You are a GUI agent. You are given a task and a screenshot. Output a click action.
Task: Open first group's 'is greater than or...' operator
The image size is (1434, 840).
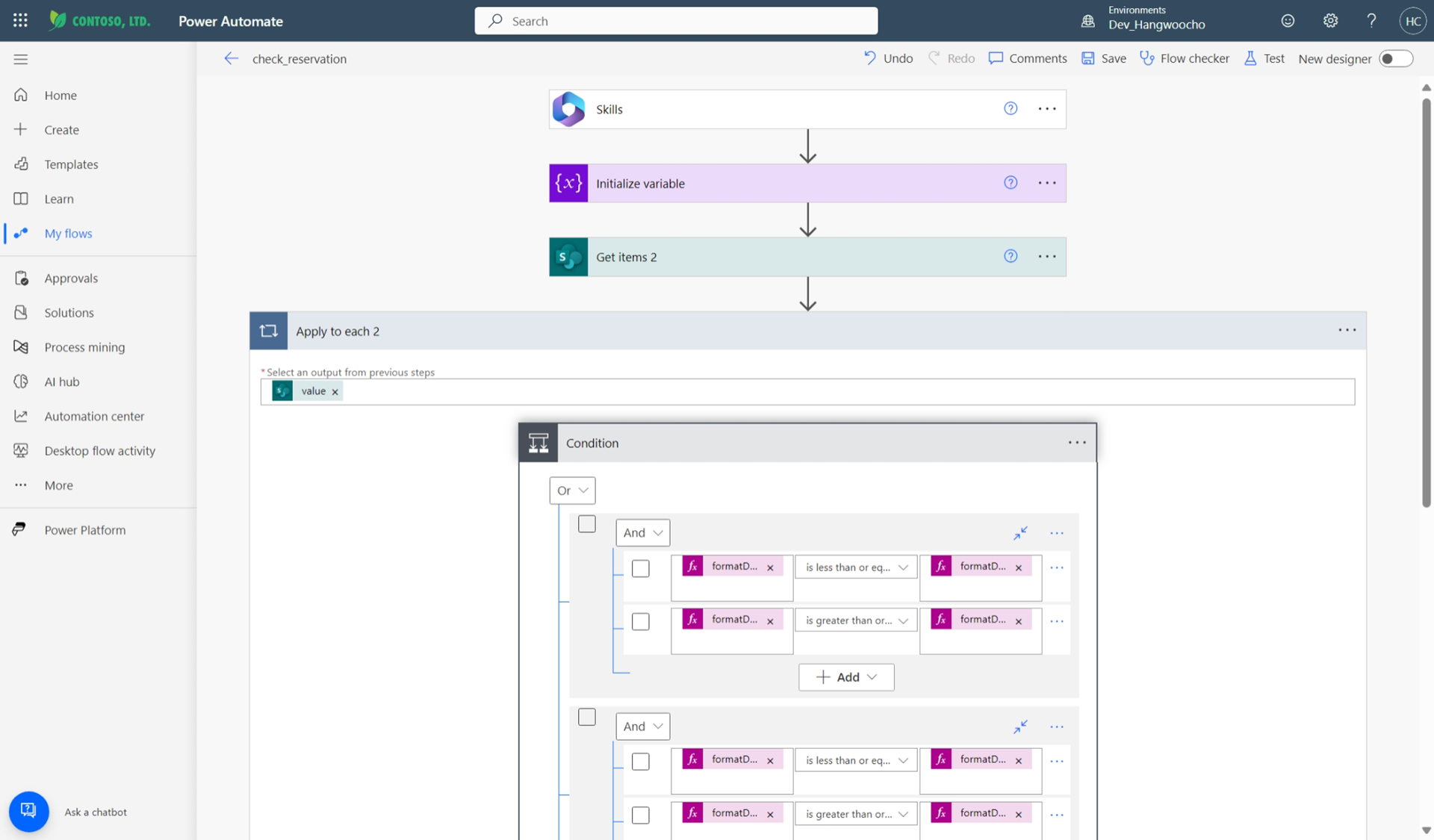point(856,620)
